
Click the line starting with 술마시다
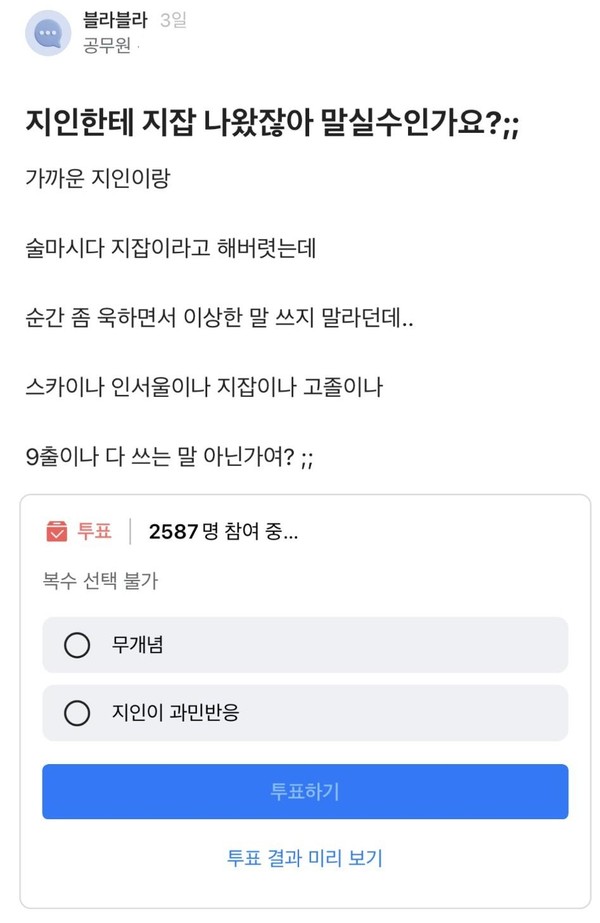pos(171,249)
